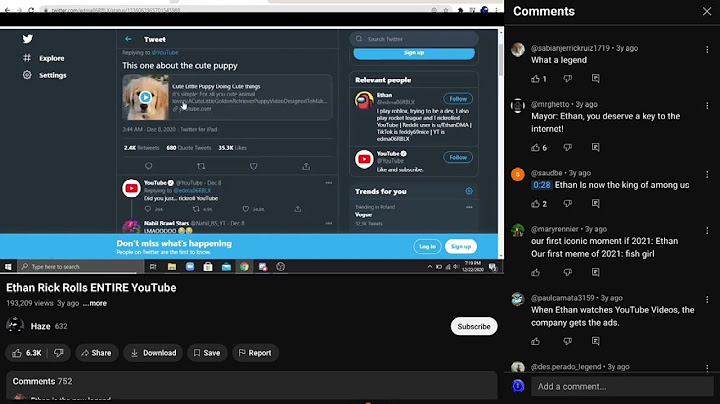Dislike the @saudbe comment
The image size is (720, 404).
(568, 203)
